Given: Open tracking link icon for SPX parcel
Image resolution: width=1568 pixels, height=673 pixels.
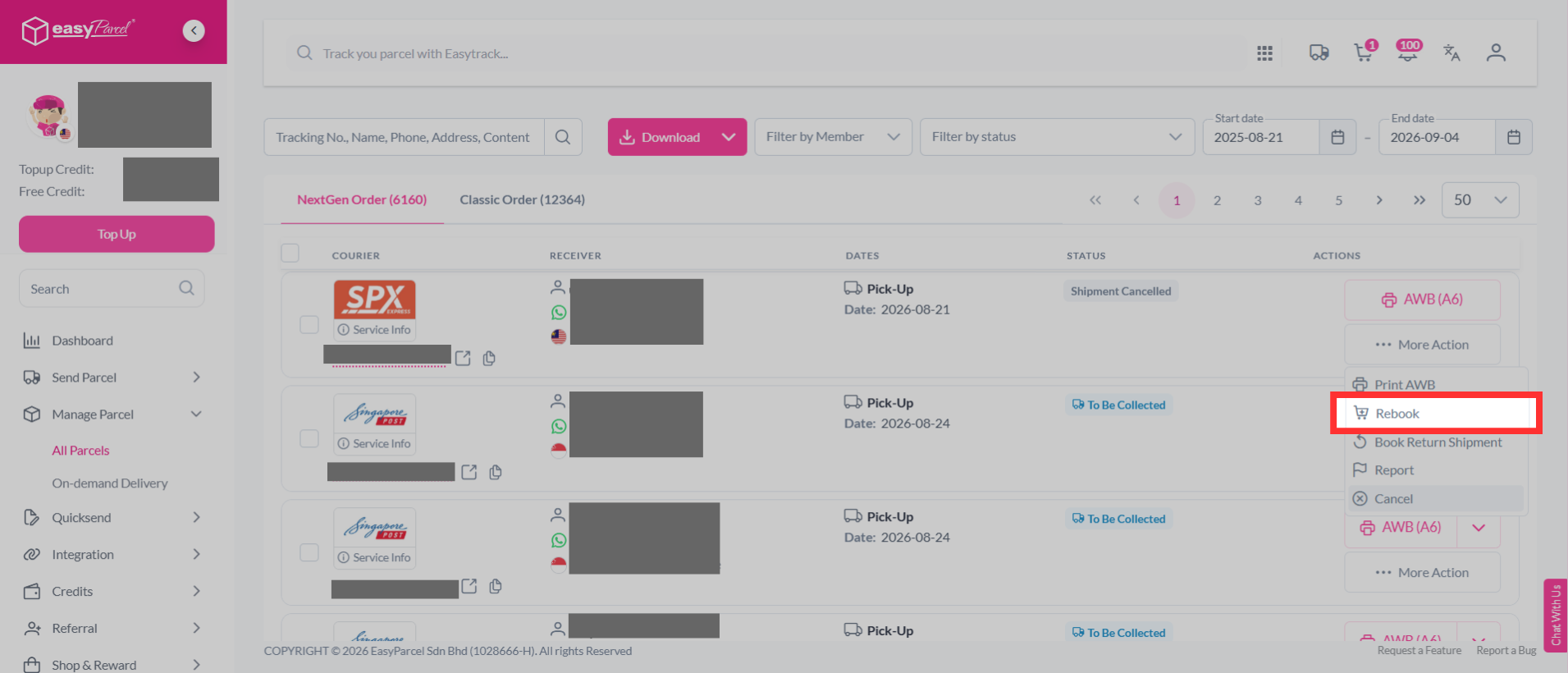Looking at the screenshot, I should pyautogui.click(x=463, y=358).
